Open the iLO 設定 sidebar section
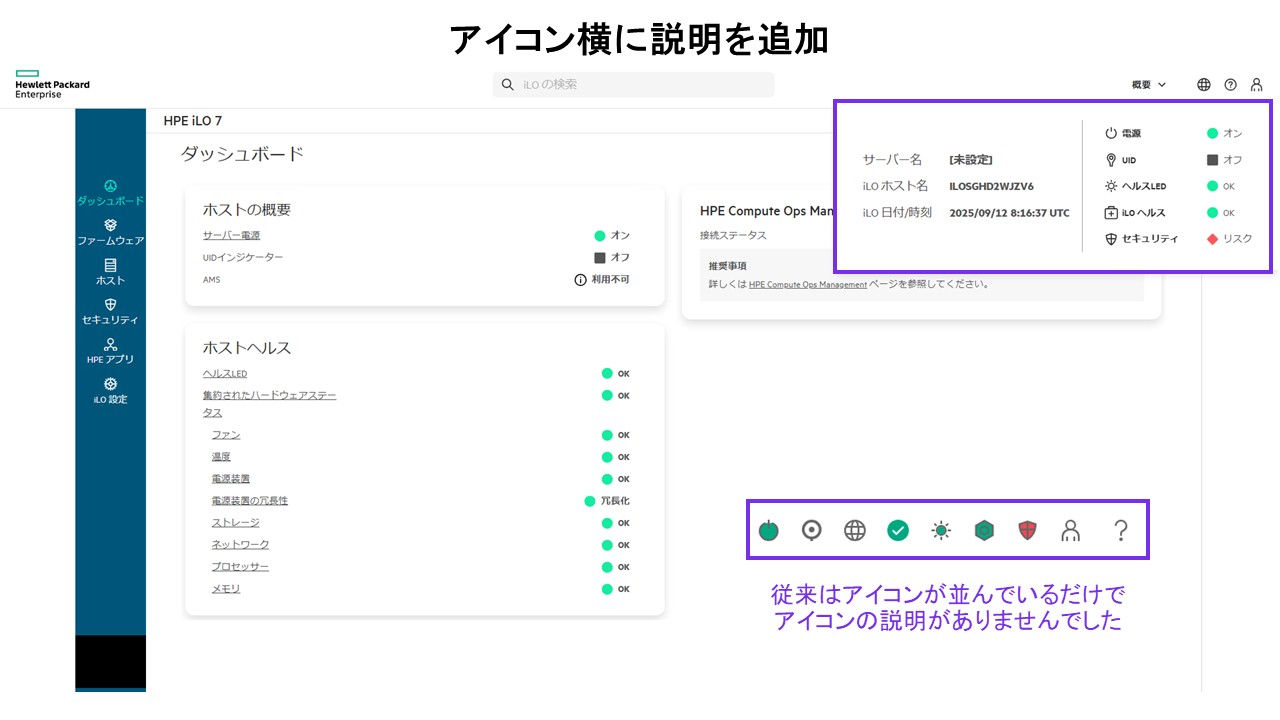Screen dimensions: 1280x720 click(x=110, y=391)
